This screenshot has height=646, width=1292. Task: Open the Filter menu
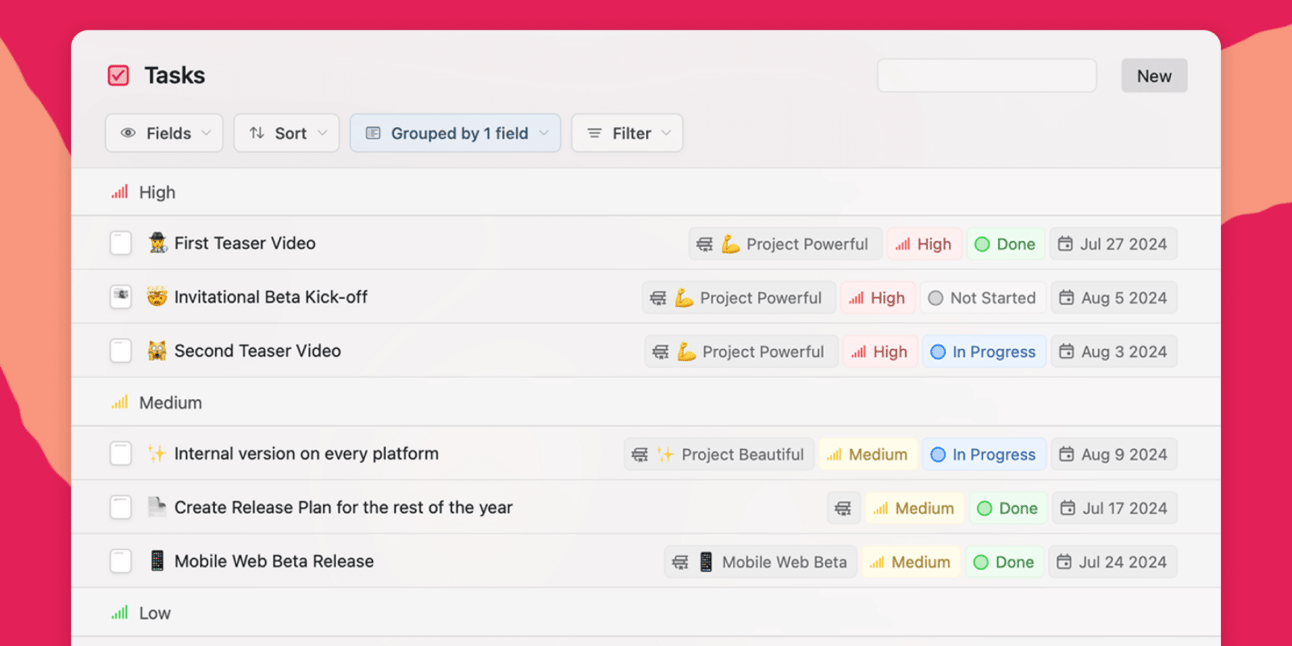627,133
